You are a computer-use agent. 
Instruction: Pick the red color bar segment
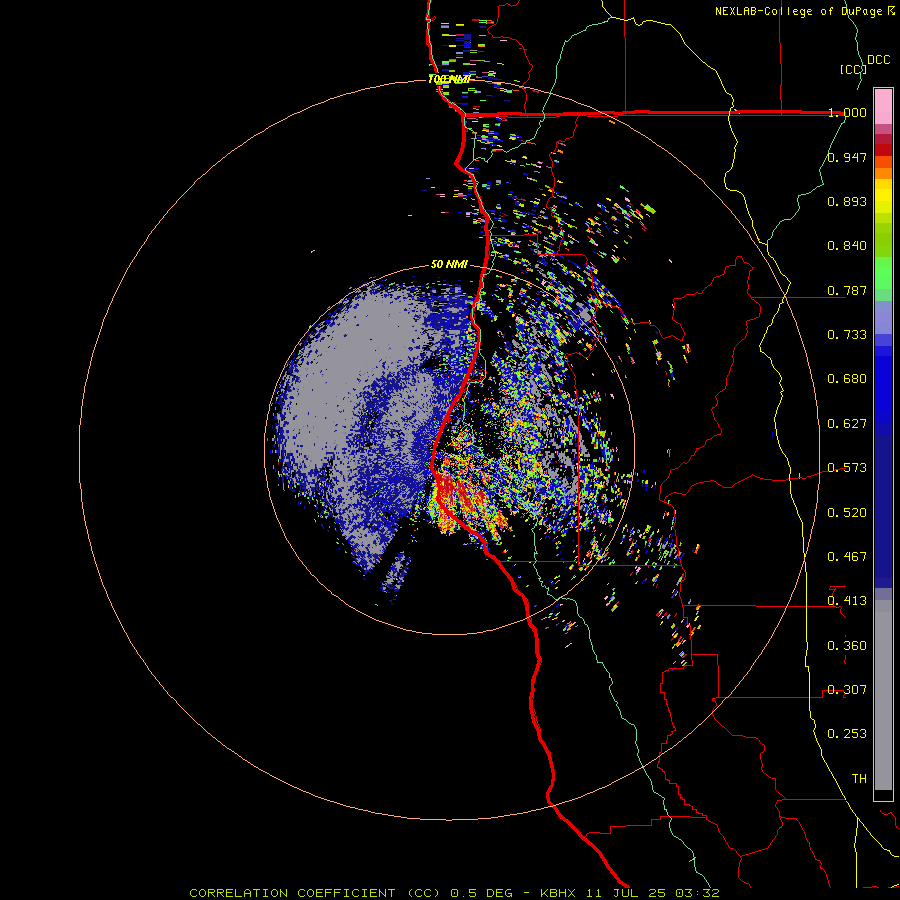883,150
